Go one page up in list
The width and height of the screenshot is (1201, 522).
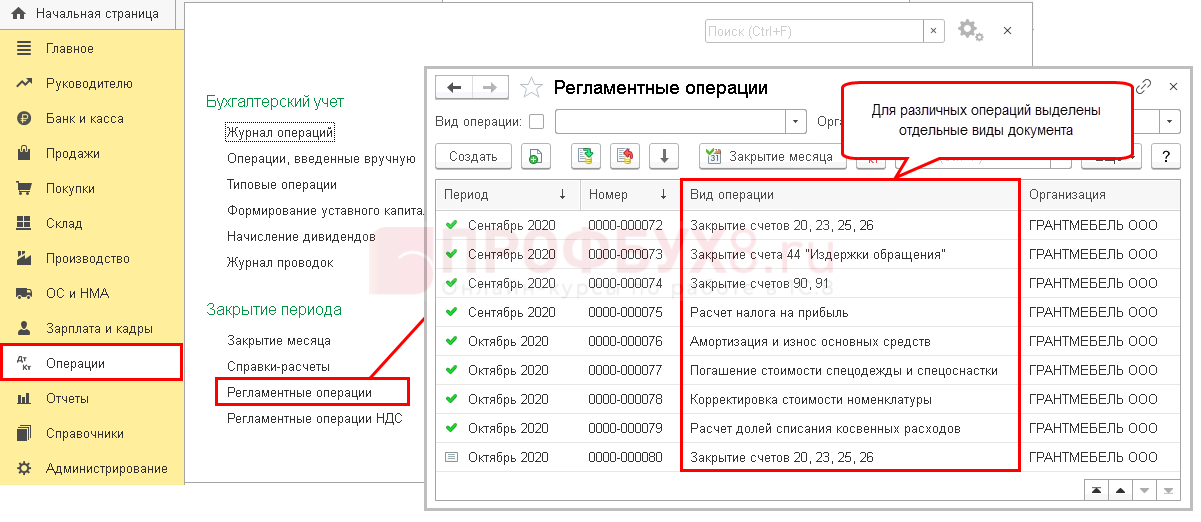click(1121, 490)
